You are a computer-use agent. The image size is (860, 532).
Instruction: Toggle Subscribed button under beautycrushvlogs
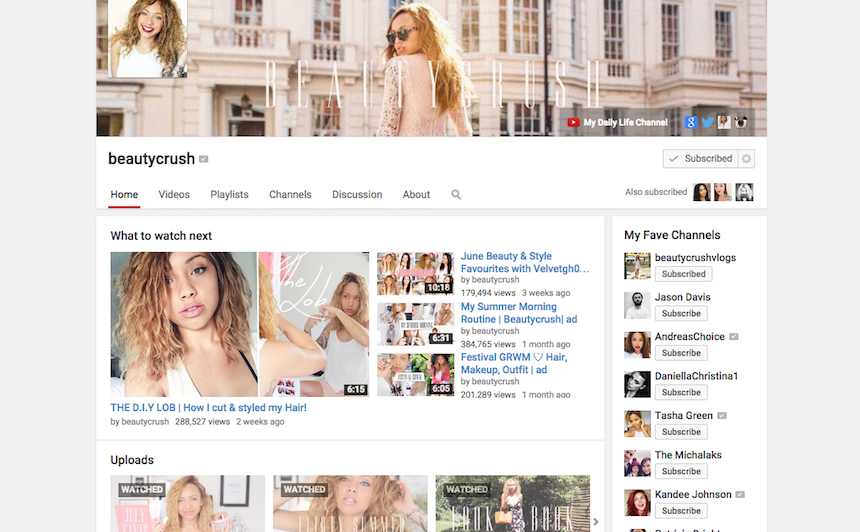(683, 274)
